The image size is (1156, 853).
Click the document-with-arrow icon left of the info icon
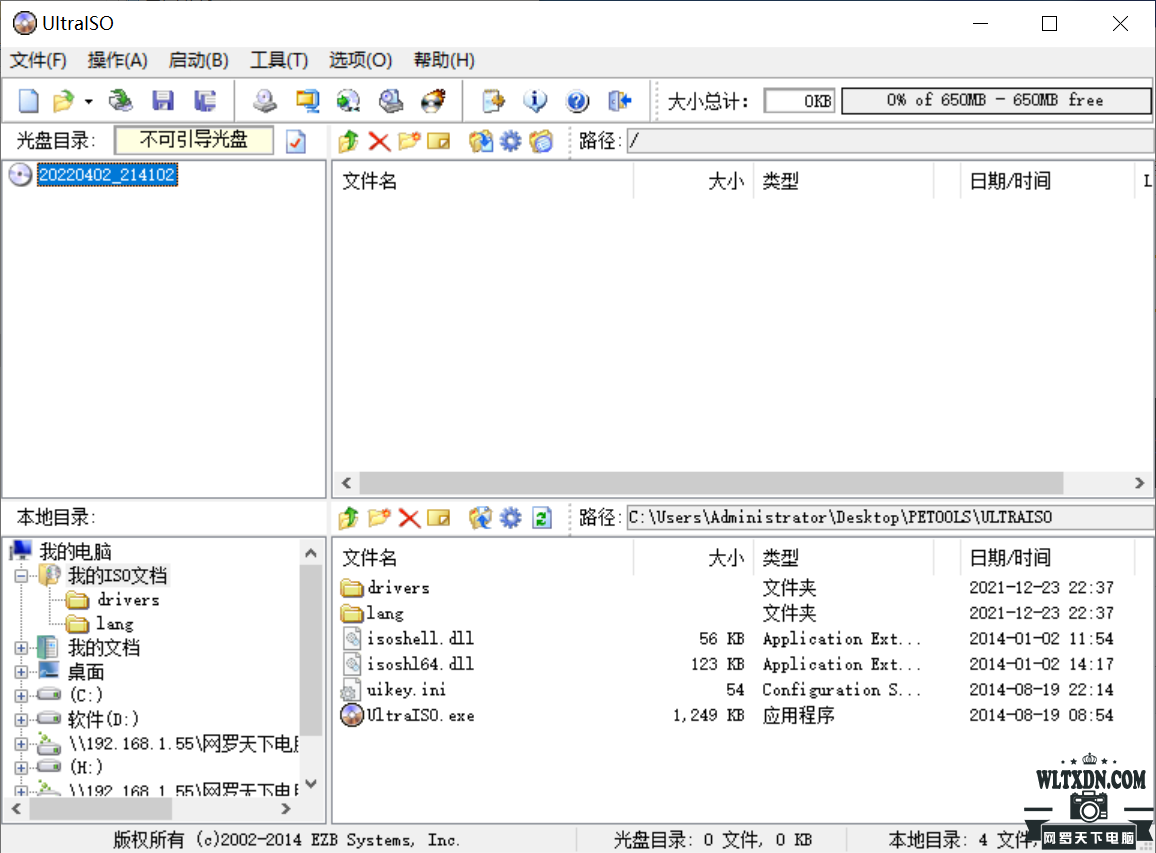click(493, 100)
